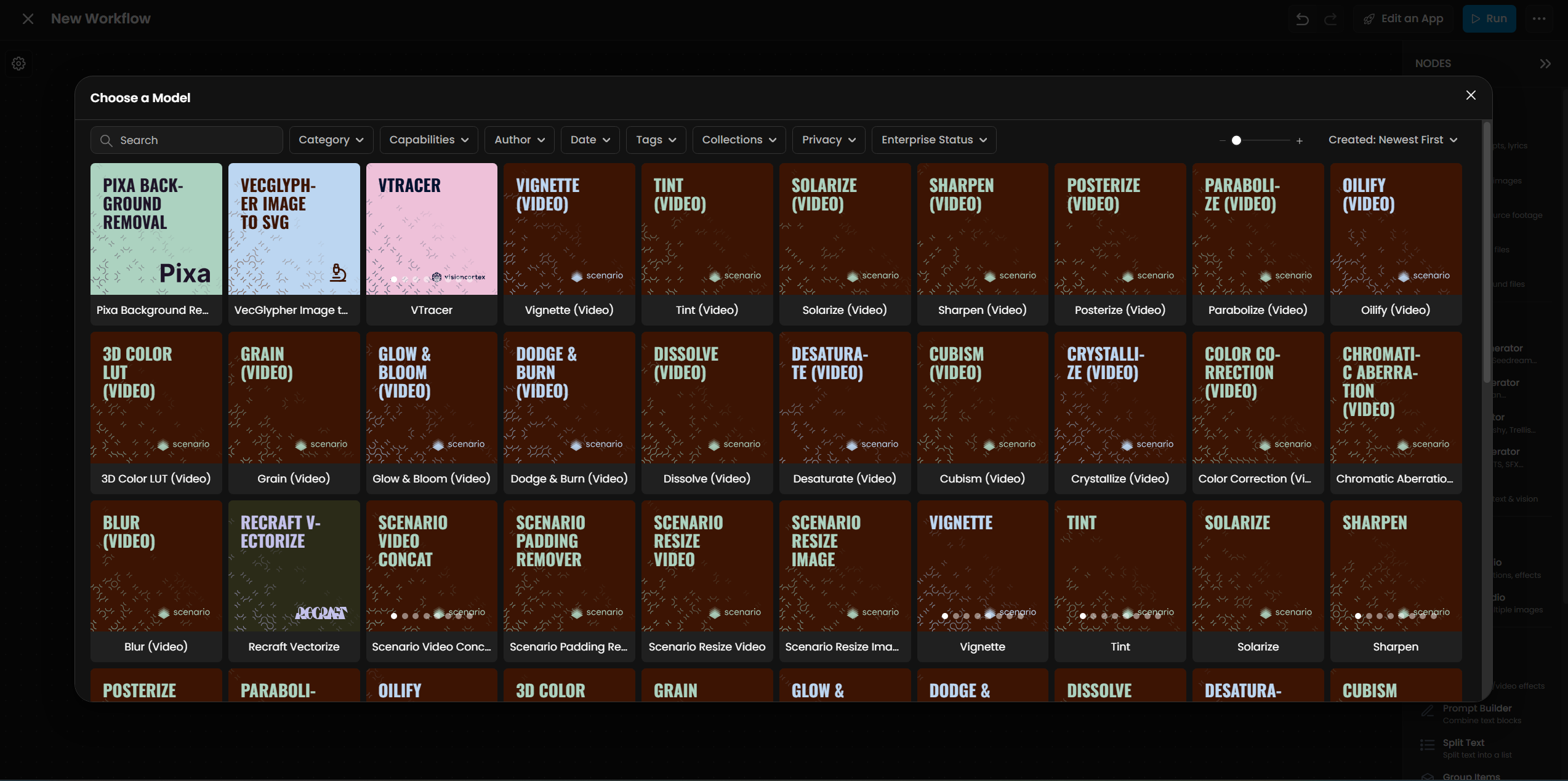Viewport: 1568px width, 781px height.
Task: Select the Scenario Video Concat model
Action: (x=432, y=582)
